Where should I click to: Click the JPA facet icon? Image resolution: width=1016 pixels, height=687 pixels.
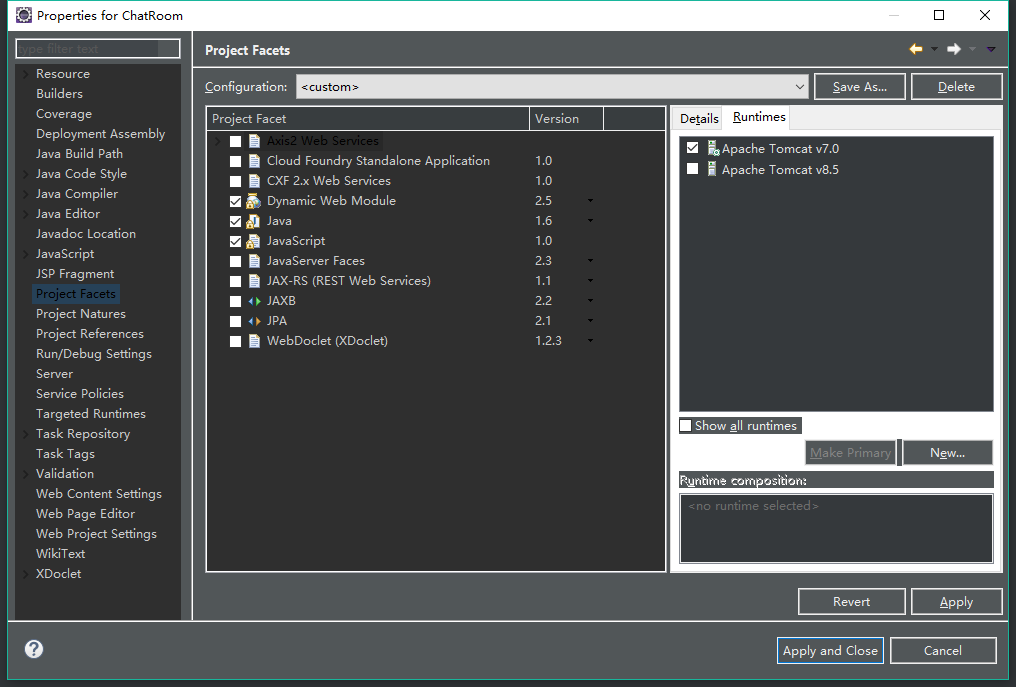[255, 321]
